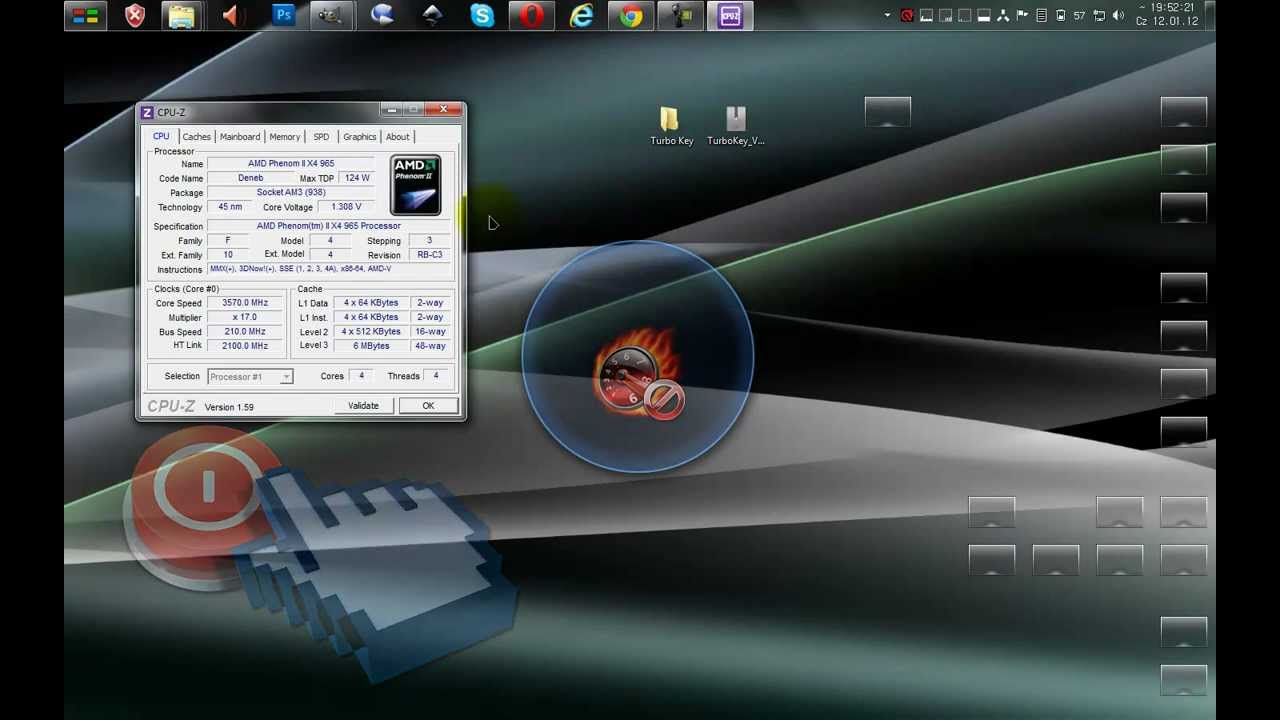Close the CPU-Z window

tap(443, 109)
